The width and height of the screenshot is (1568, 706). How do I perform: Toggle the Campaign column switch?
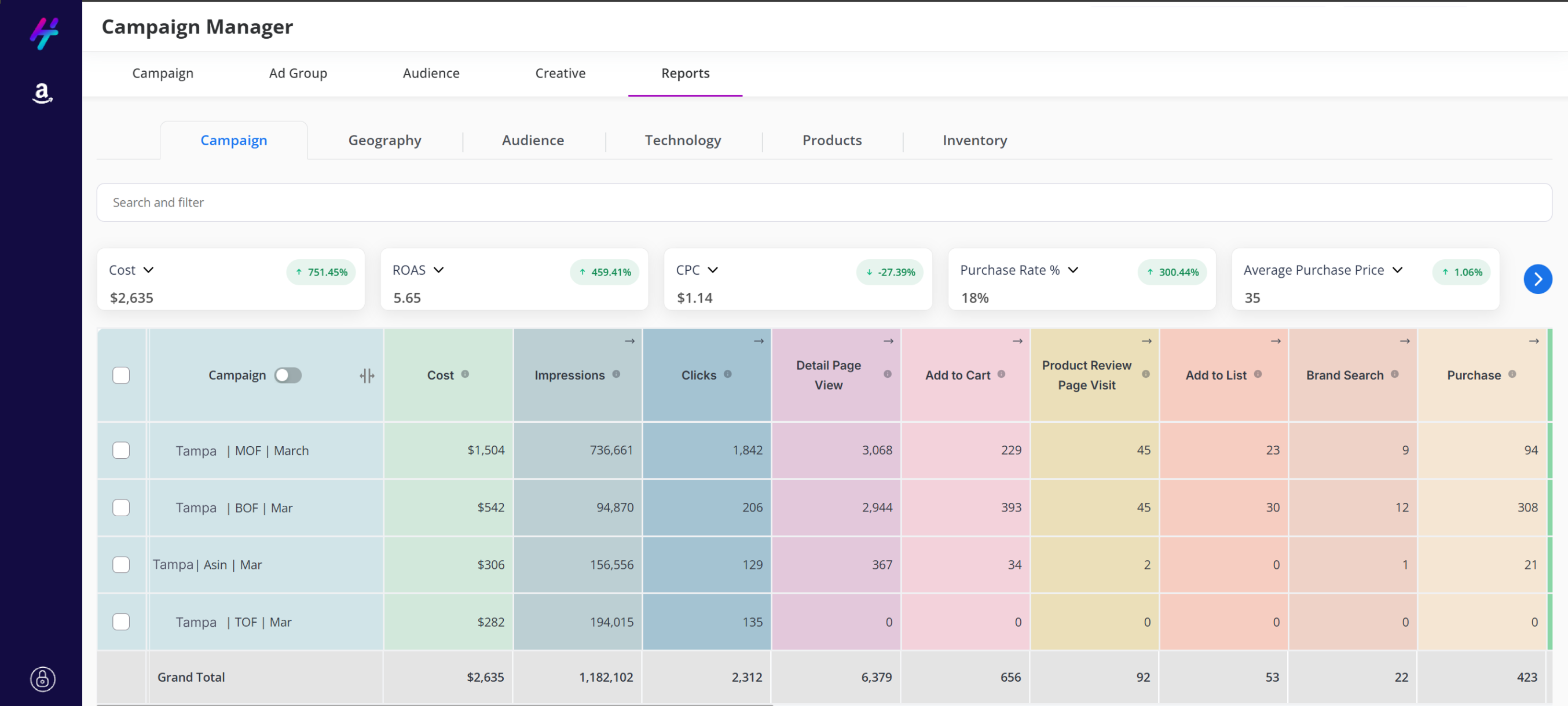coord(288,375)
